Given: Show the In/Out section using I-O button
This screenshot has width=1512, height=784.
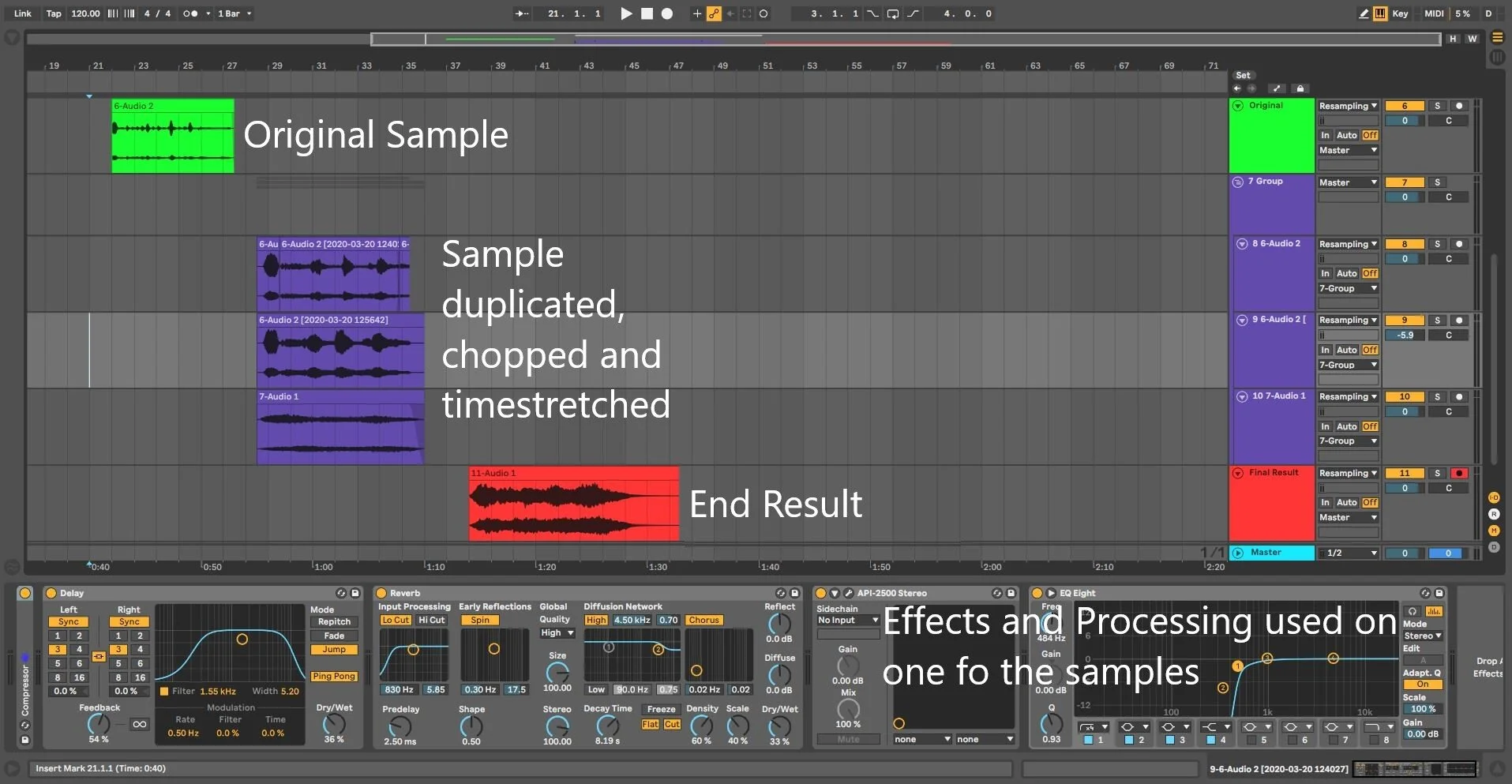Looking at the screenshot, I should tap(1494, 497).
